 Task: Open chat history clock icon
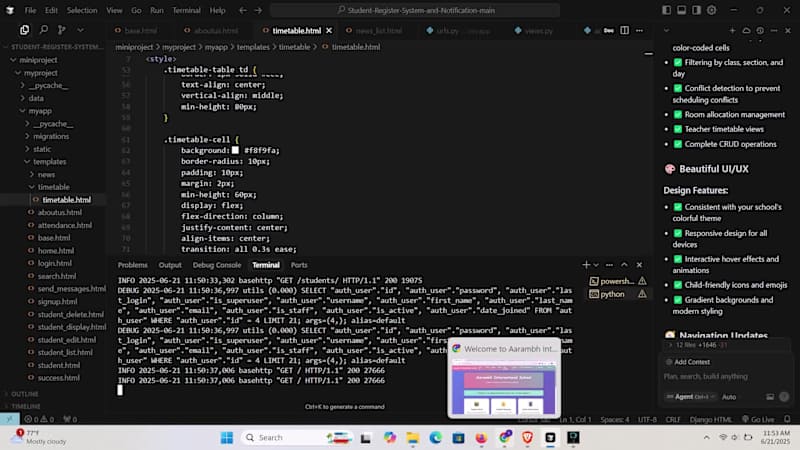pos(760,31)
